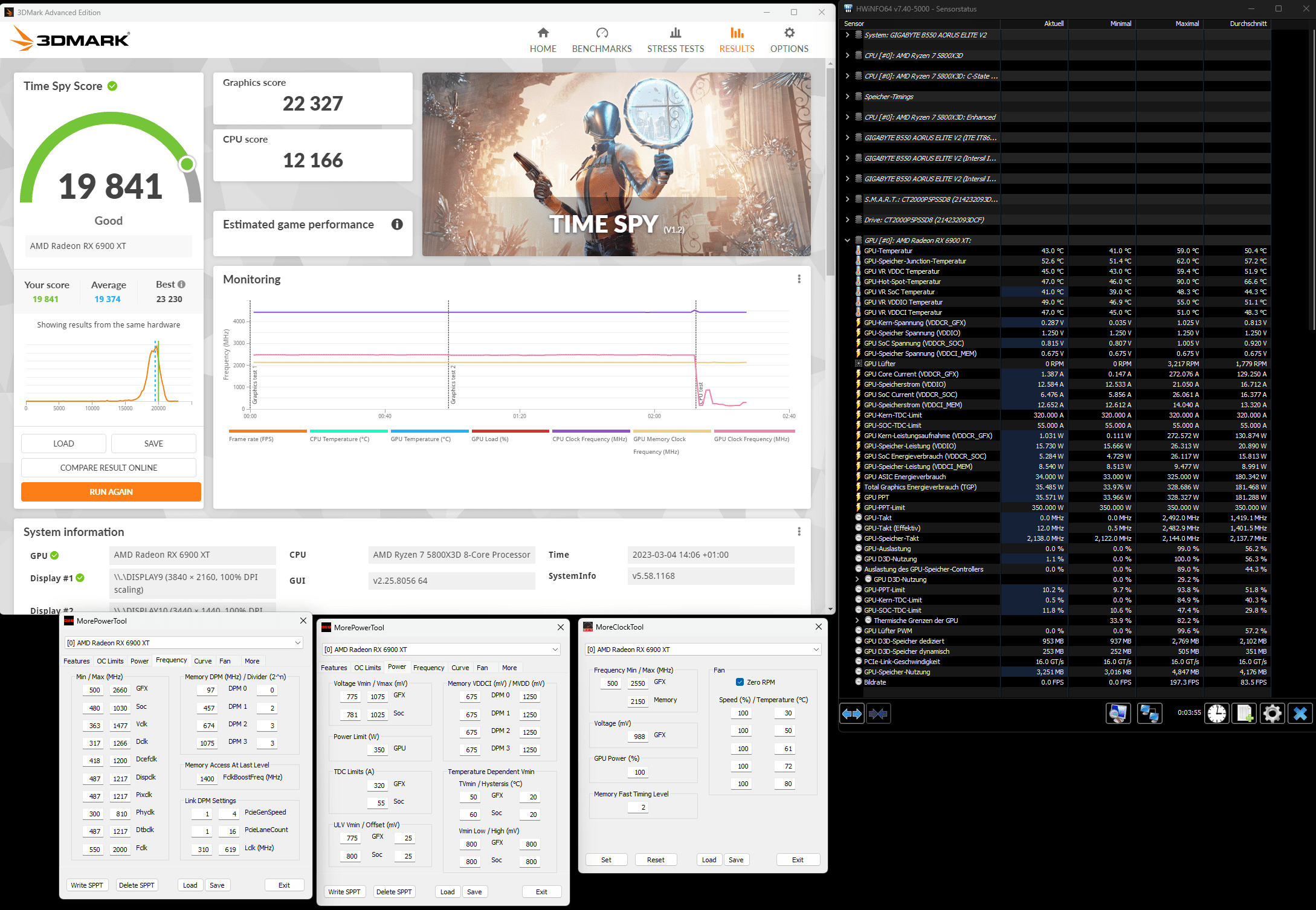Click Set button in MoreClockTool
Image resolution: width=1316 pixels, height=910 pixels.
(606, 860)
